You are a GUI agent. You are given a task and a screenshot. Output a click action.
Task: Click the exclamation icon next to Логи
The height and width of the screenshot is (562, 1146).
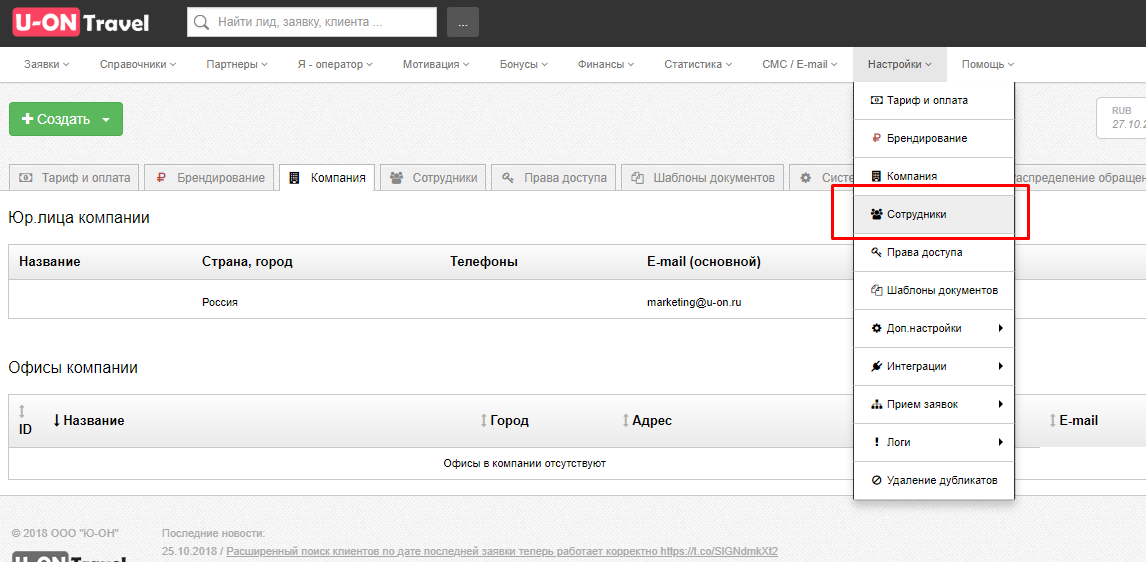point(876,442)
